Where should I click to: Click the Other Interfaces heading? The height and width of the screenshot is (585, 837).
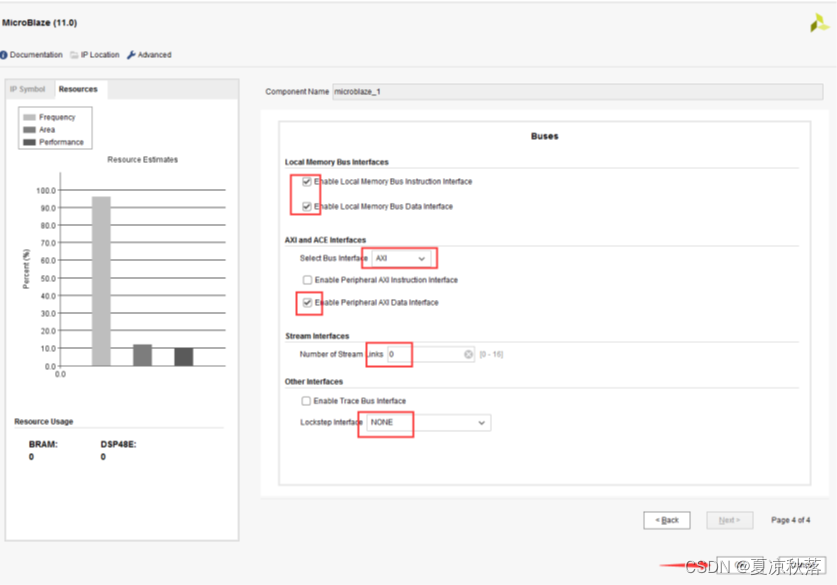[314, 382]
